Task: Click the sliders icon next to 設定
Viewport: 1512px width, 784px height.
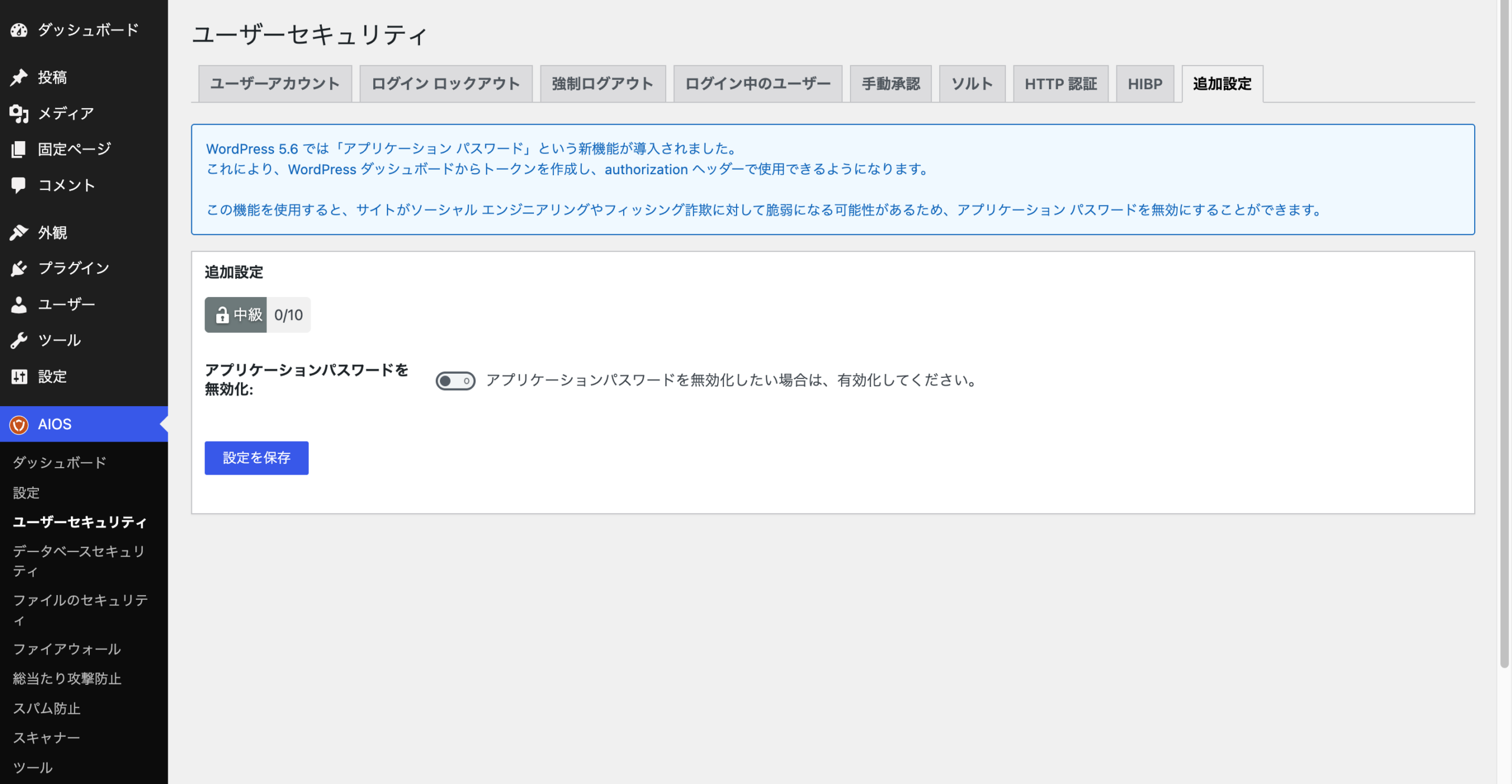Action: [x=19, y=377]
